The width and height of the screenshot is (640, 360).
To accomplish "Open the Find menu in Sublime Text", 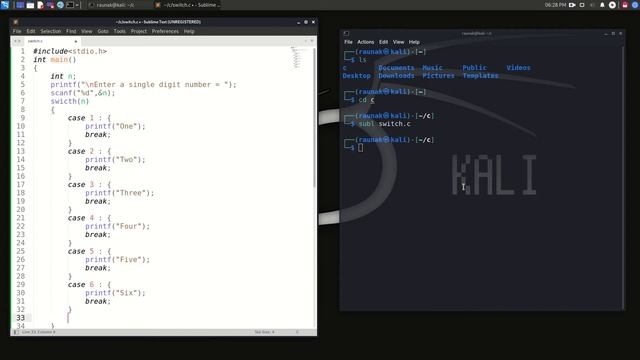I will click(71, 31).
